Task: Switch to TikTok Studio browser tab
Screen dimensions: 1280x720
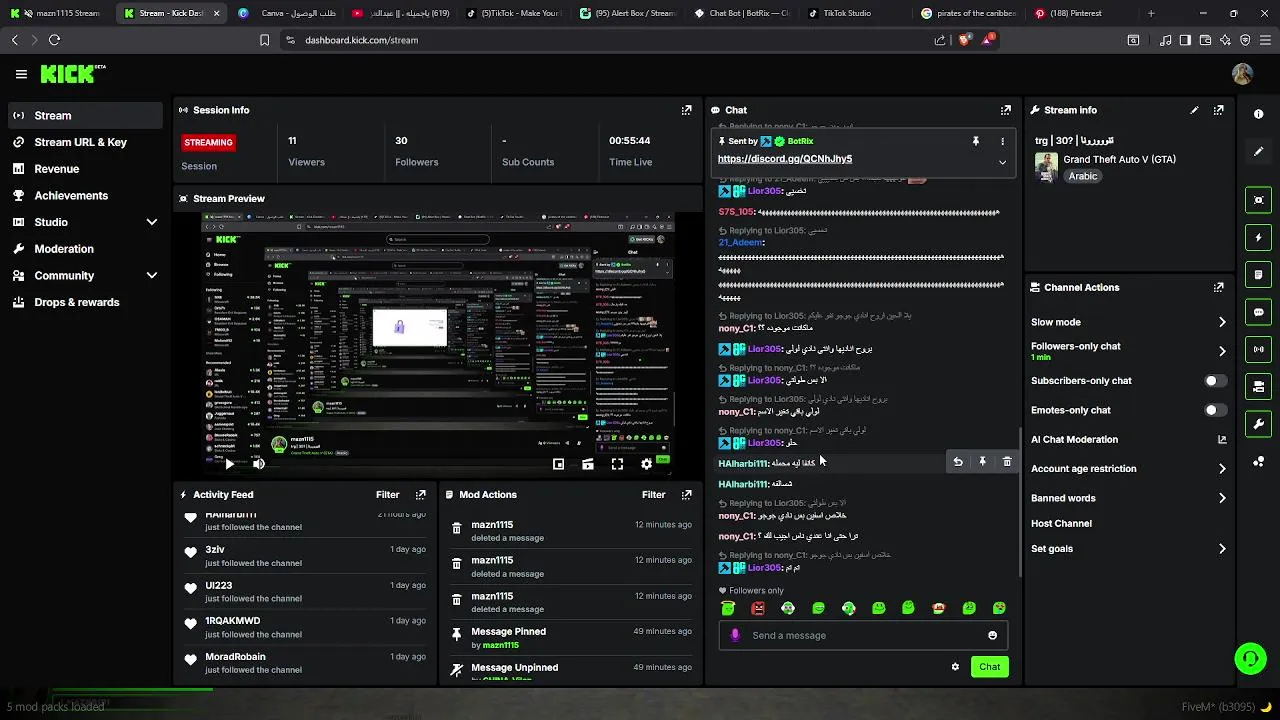Action: (848, 13)
